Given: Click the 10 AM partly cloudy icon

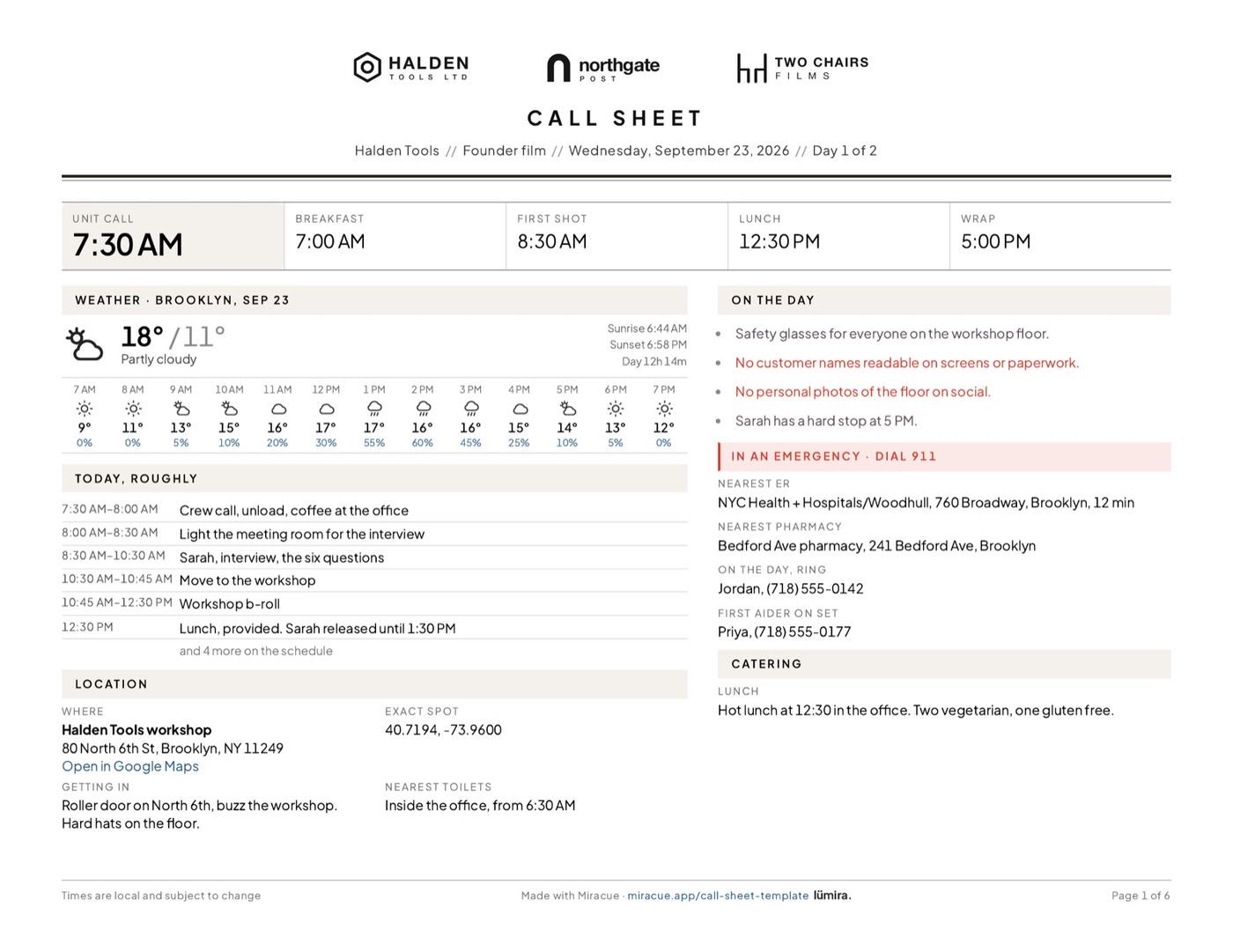Looking at the screenshot, I should tap(229, 409).
